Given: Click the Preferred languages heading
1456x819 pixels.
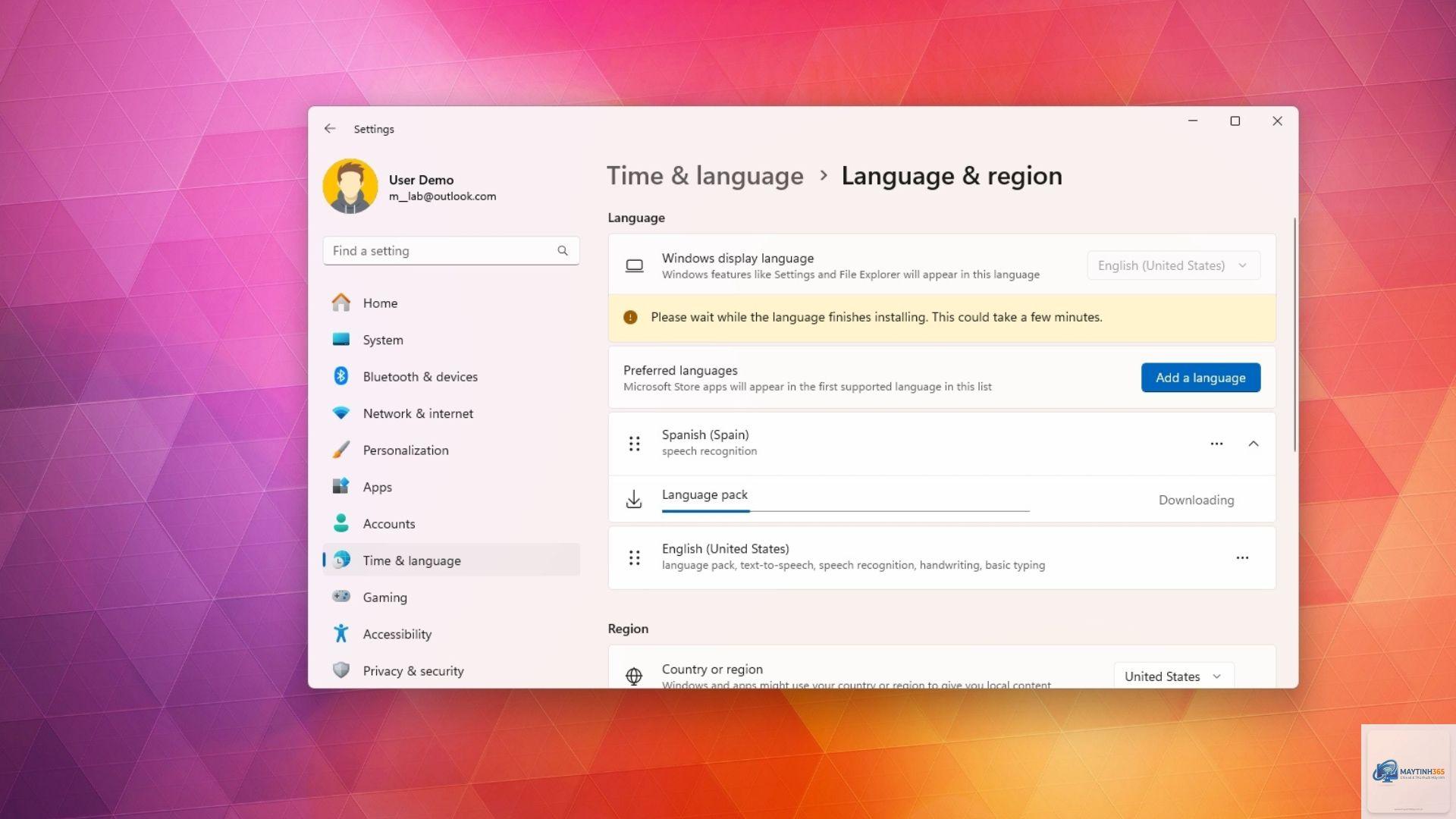Looking at the screenshot, I should click(680, 370).
